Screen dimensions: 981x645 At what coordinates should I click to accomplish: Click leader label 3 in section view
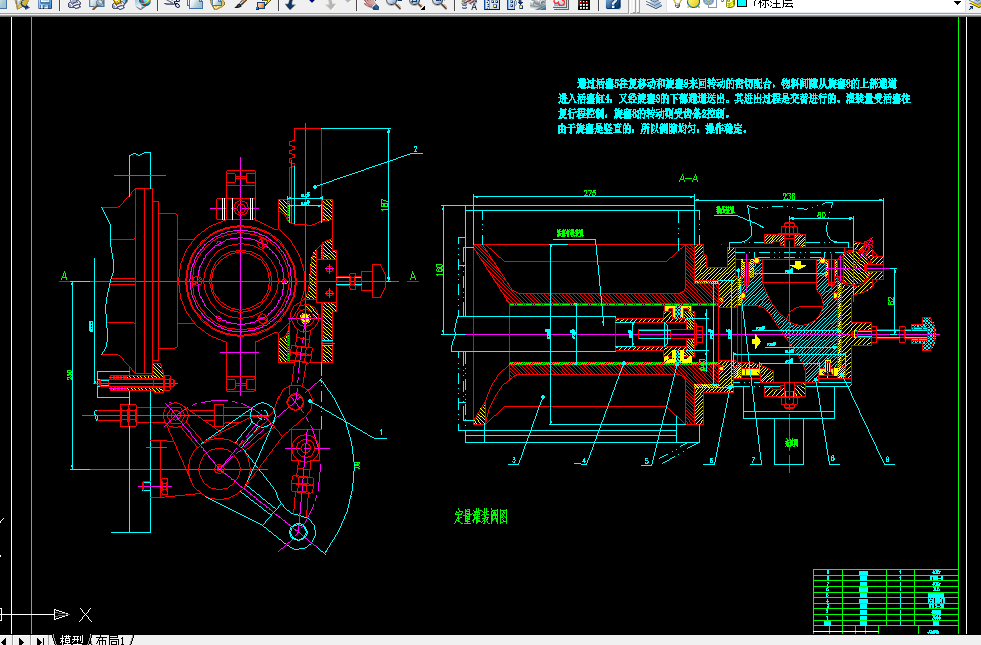coord(514,460)
